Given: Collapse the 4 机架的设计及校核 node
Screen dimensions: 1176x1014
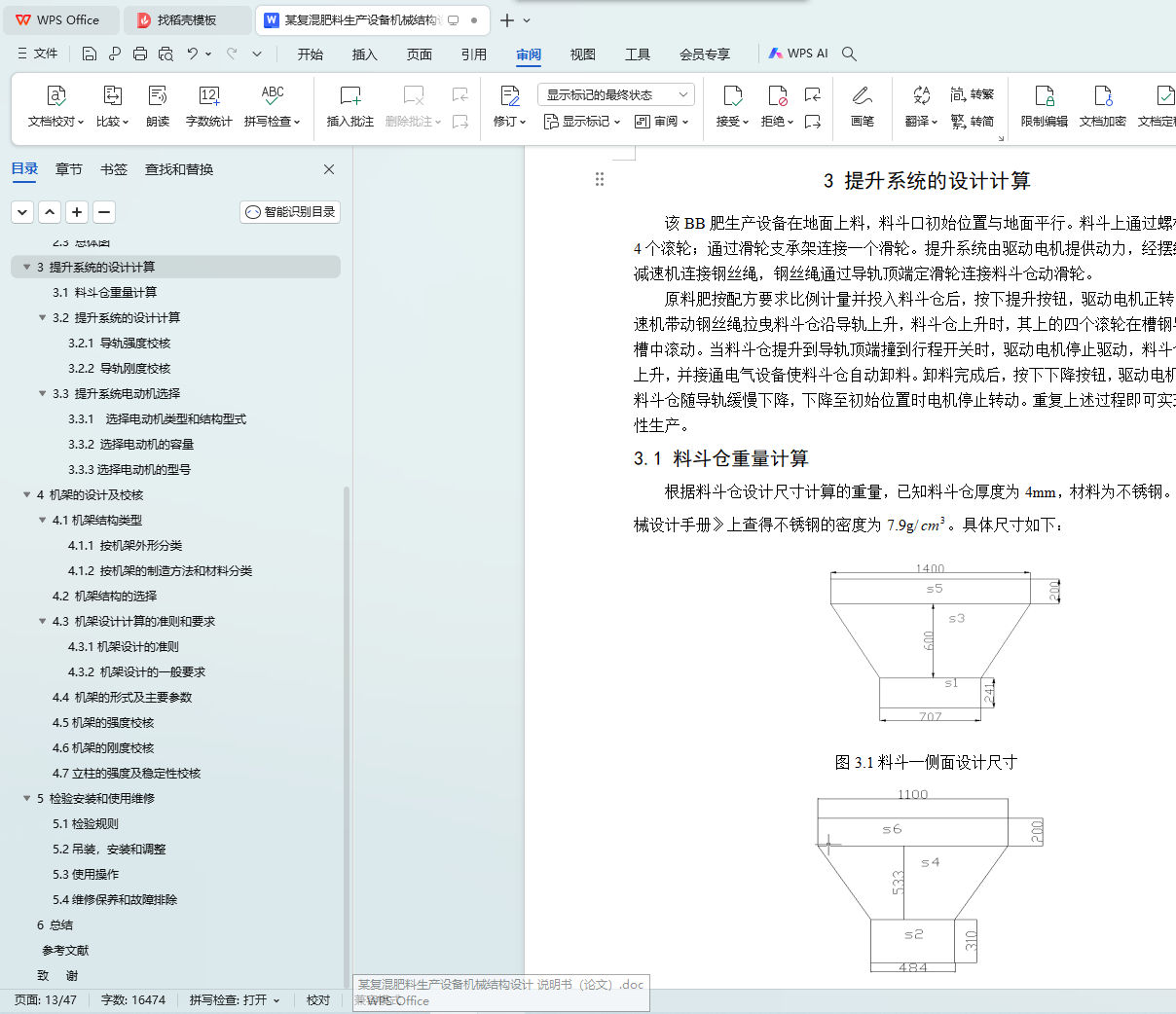Looking at the screenshot, I should click(x=26, y=494).
